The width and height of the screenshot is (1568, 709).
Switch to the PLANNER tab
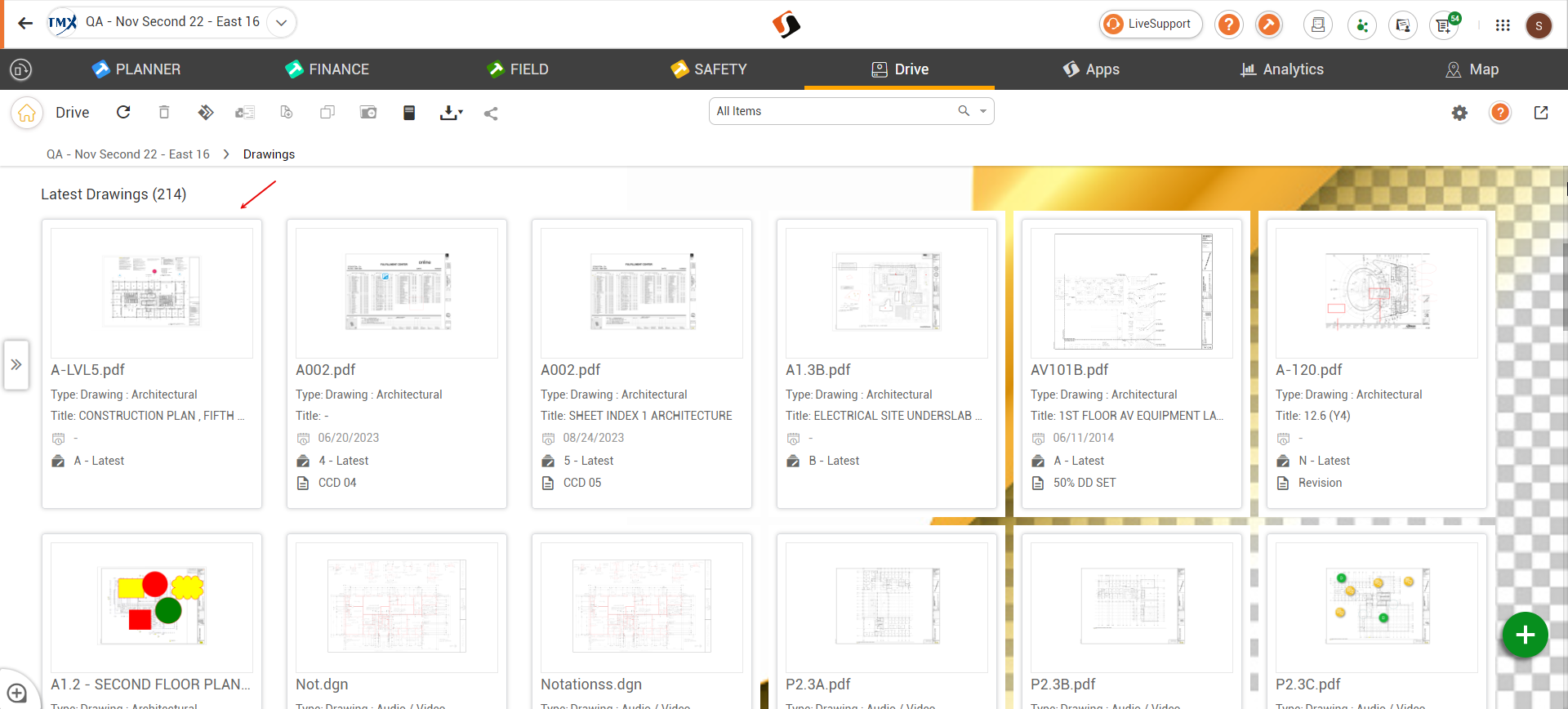[x=136, y=69]
